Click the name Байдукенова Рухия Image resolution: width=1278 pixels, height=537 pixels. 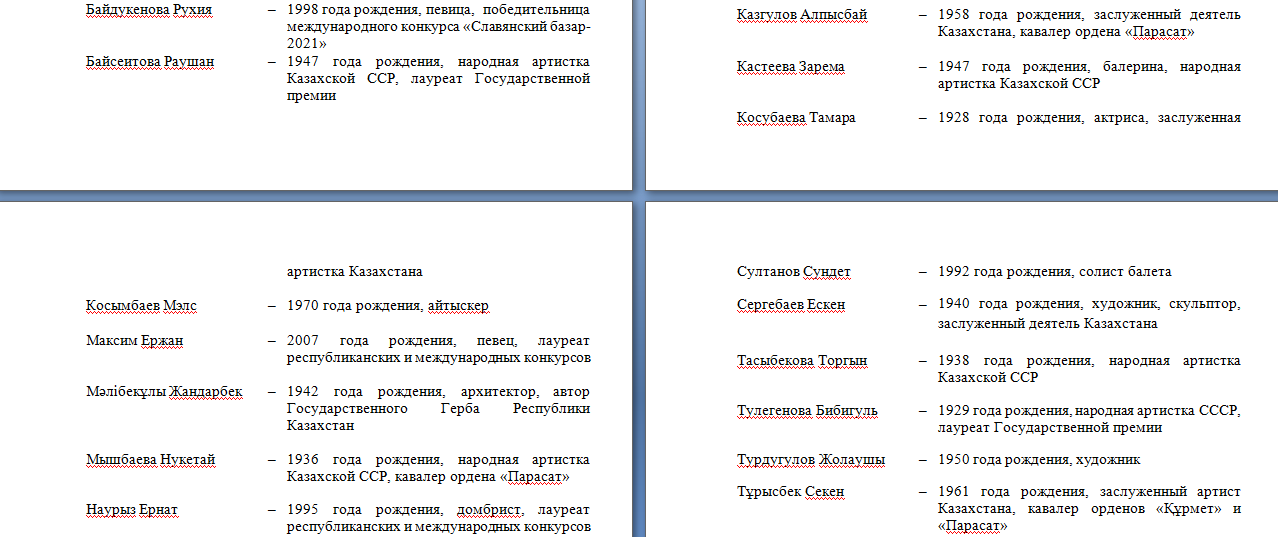click(x=149, y=10)
